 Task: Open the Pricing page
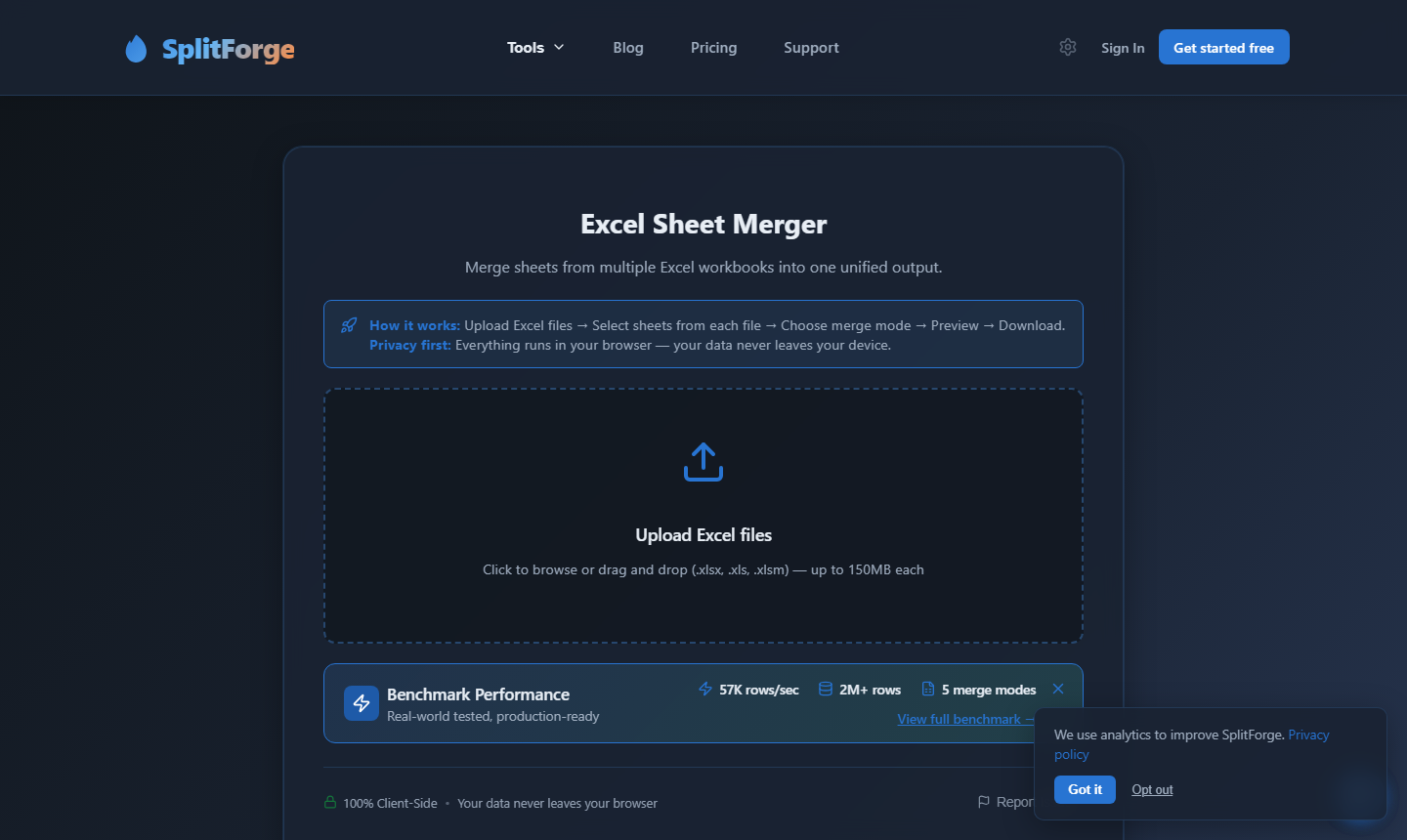(x=714, y=47)
